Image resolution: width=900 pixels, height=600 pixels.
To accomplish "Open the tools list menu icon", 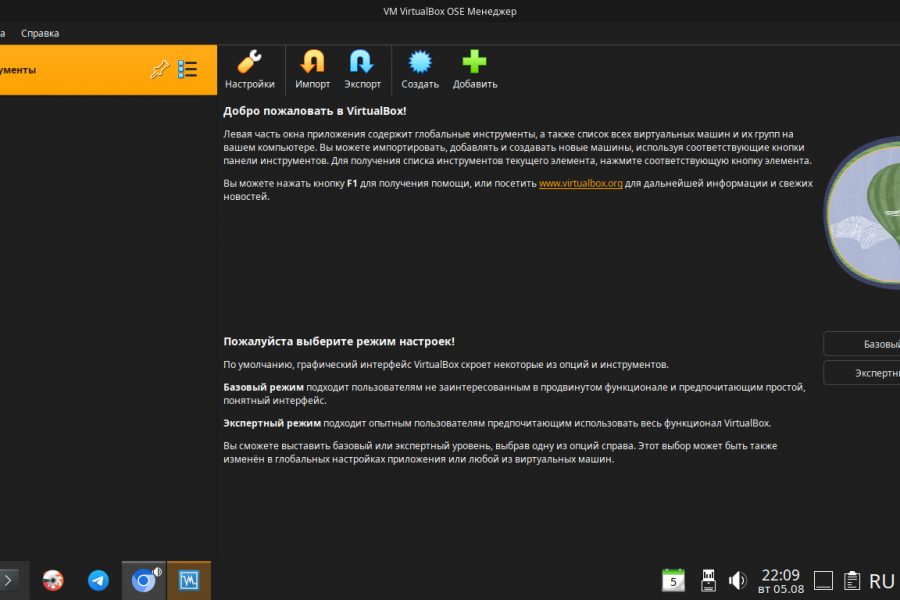I will (x=188, y=69).
